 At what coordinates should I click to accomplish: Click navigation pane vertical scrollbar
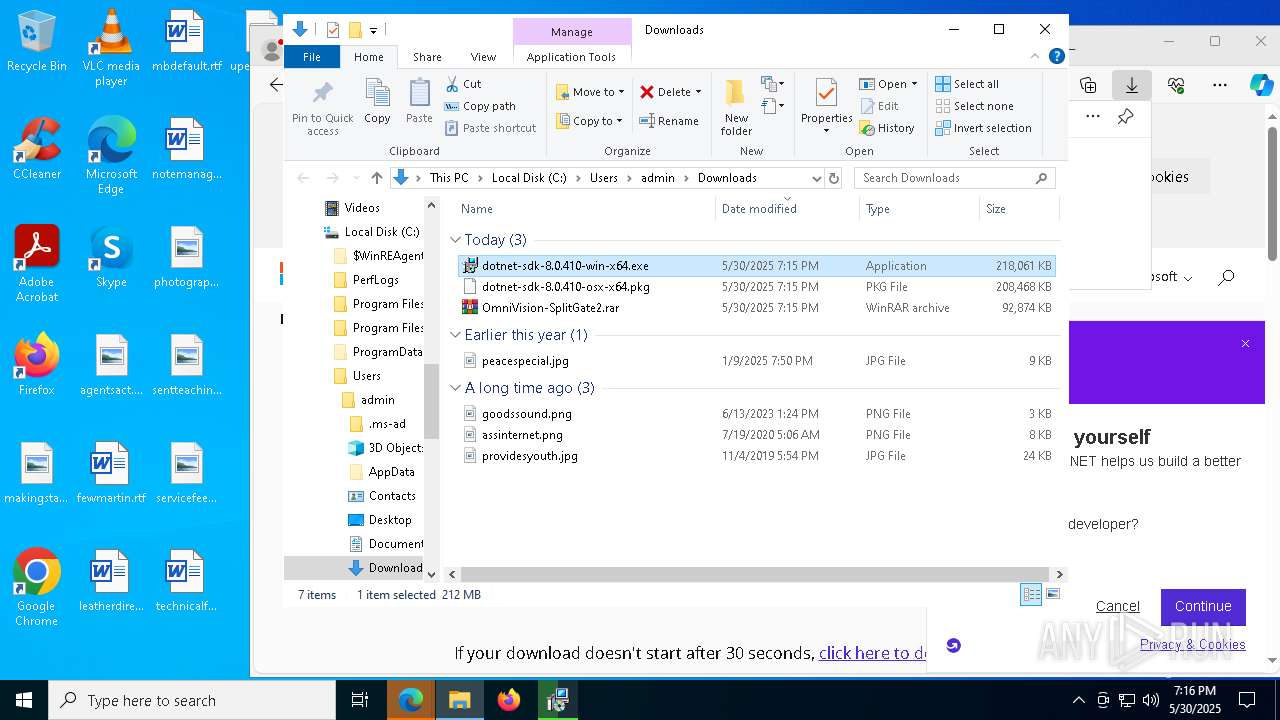432,400
